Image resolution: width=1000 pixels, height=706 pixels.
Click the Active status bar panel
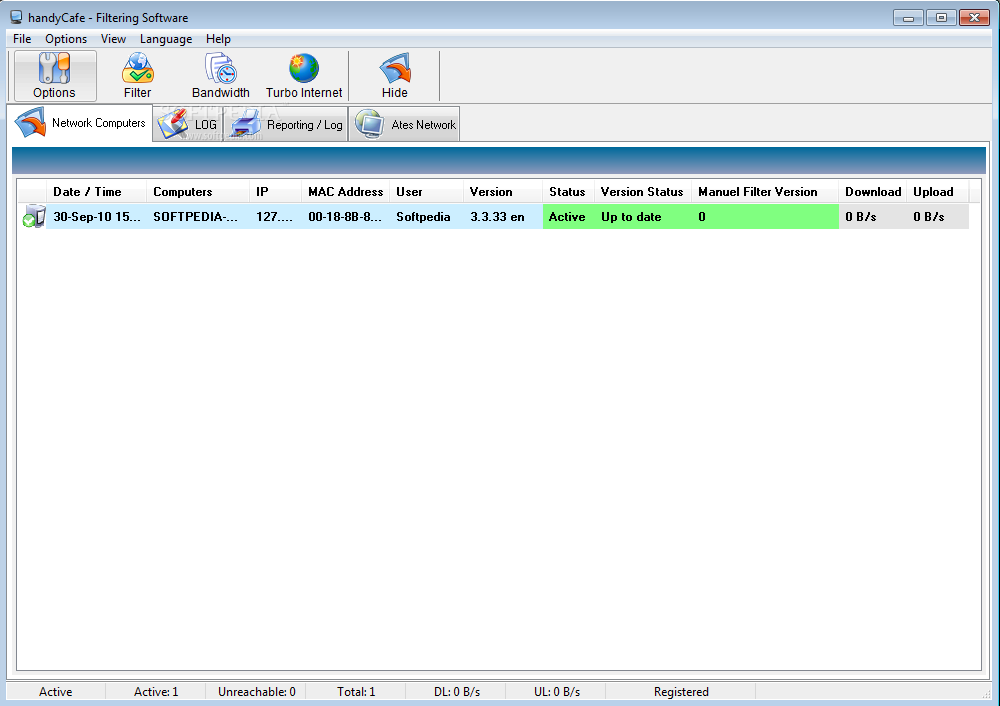click(x=55, y=691)
